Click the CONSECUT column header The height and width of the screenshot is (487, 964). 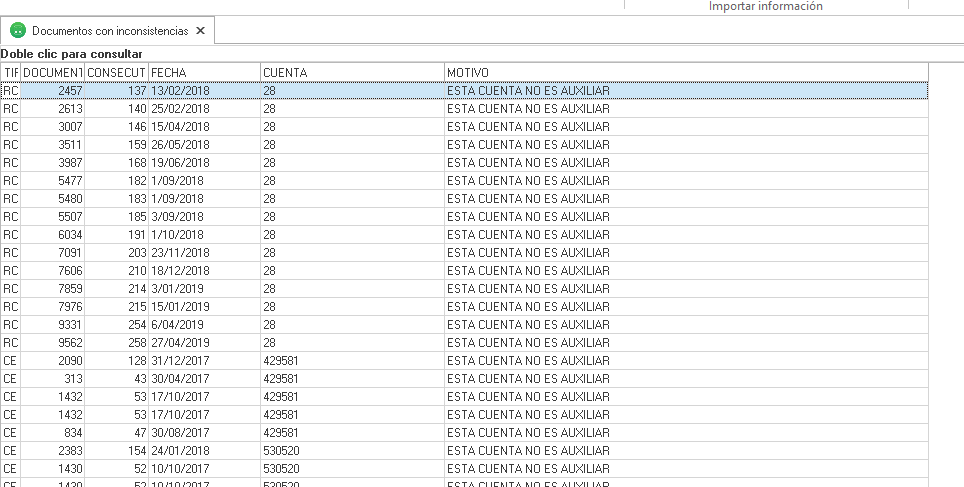116,73
